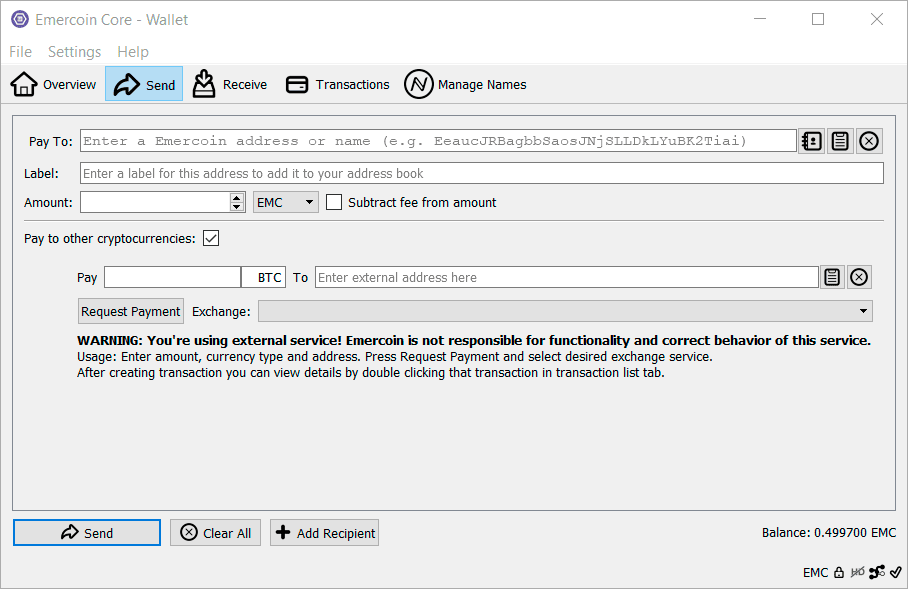Enable Subtract fee from amount
908x589 pixels.
(334, 202)
